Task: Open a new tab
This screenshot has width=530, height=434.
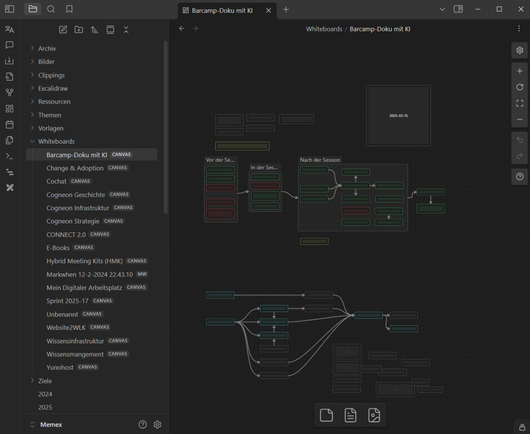Action: (x=286, y=9)
